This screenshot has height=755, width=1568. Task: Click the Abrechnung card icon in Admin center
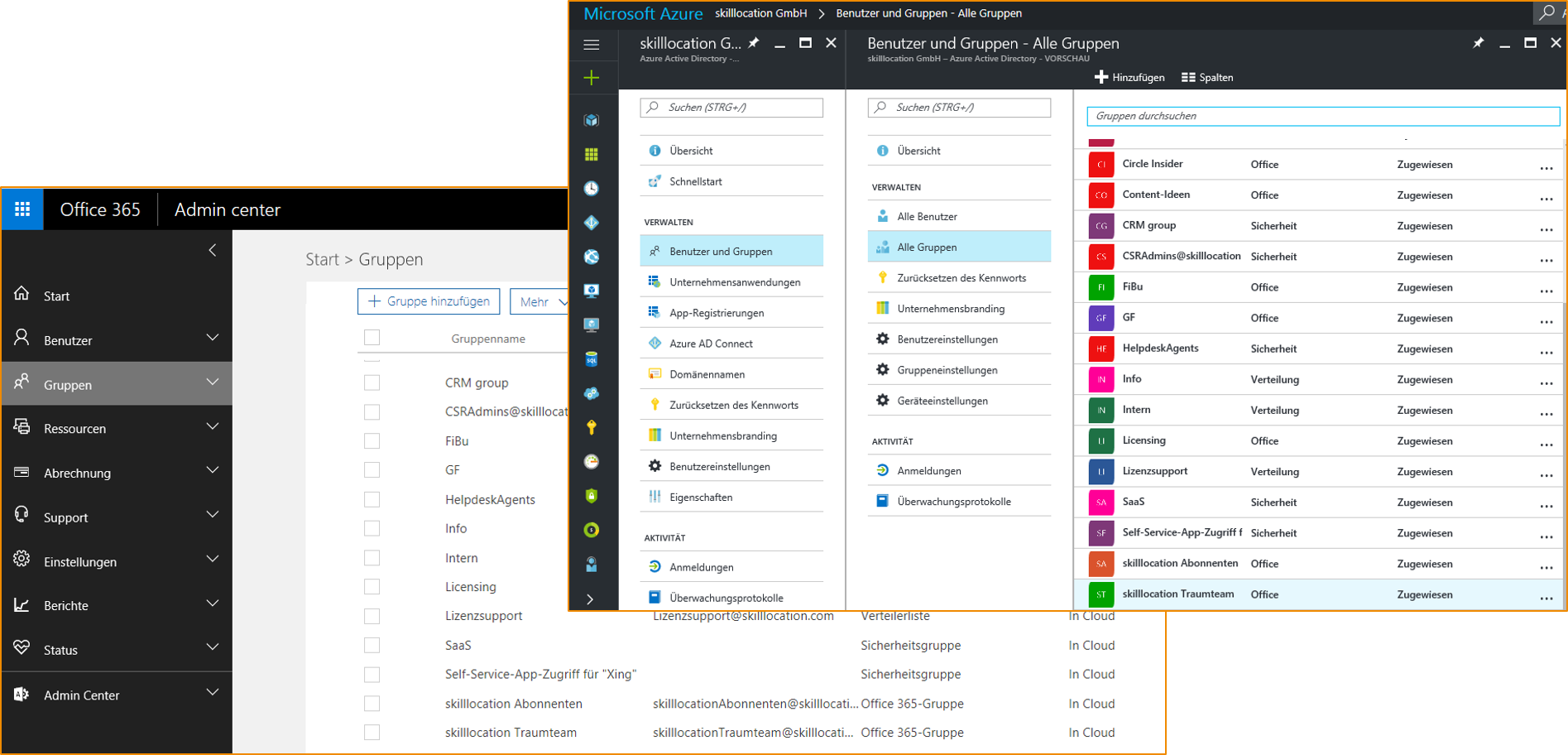22,472
